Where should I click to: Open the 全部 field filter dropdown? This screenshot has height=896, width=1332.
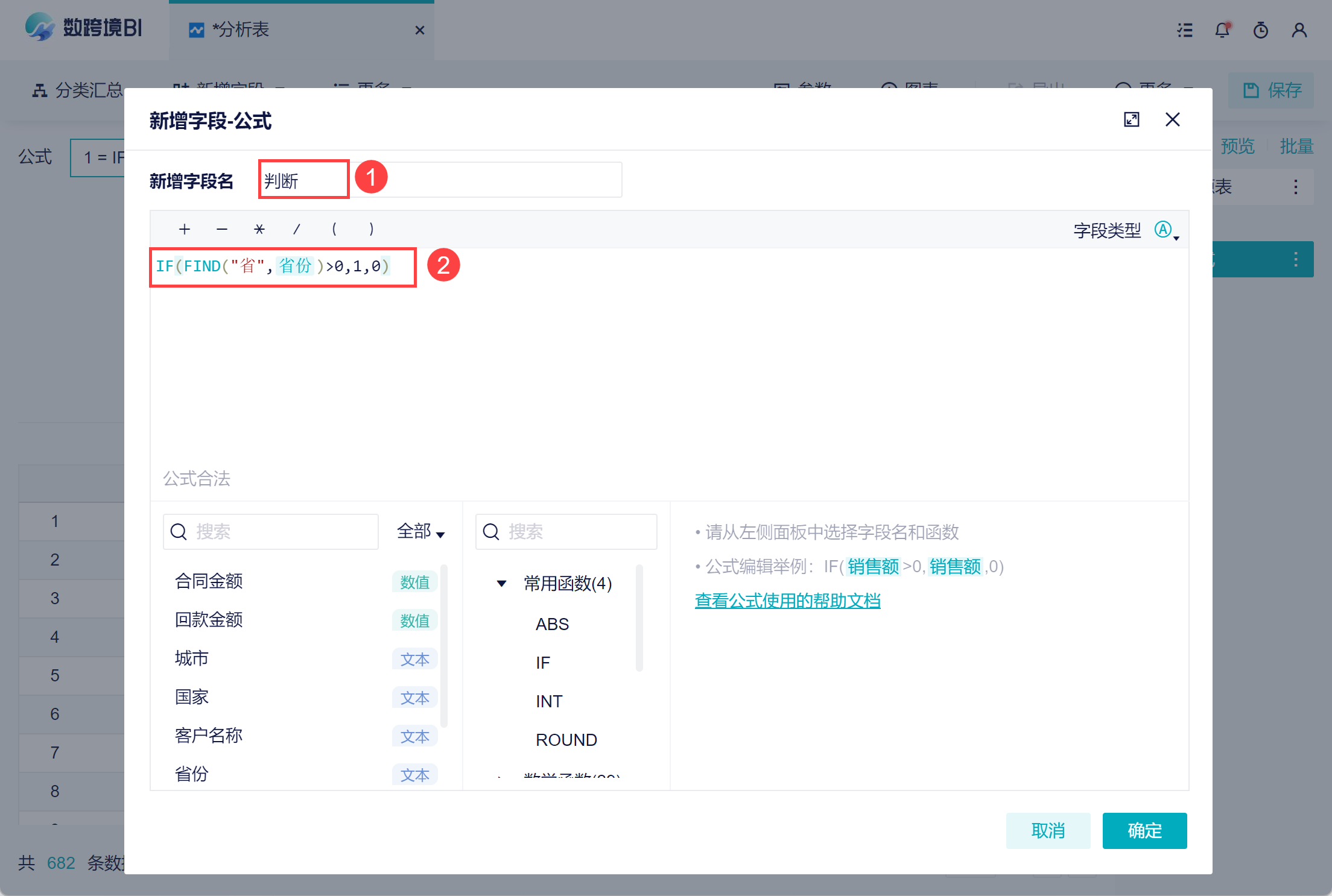tap(420, 532)
